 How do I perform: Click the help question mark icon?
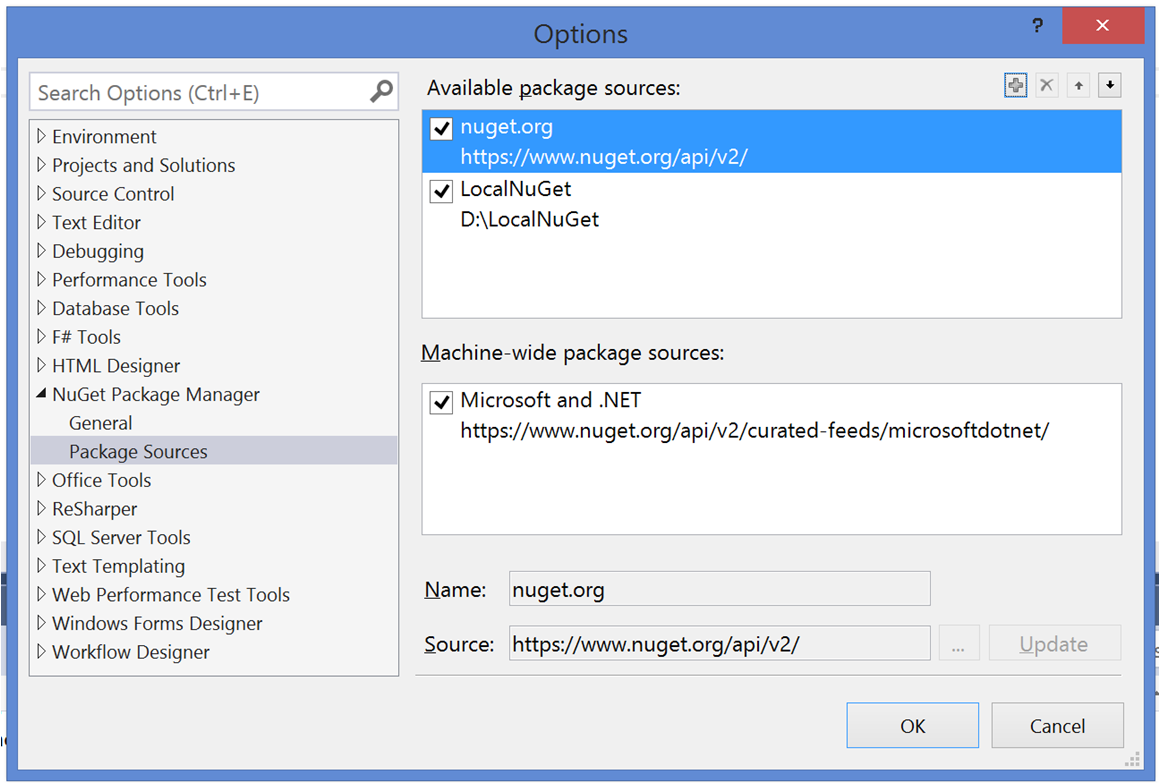pyautogui.click(x=1036, y=25)
